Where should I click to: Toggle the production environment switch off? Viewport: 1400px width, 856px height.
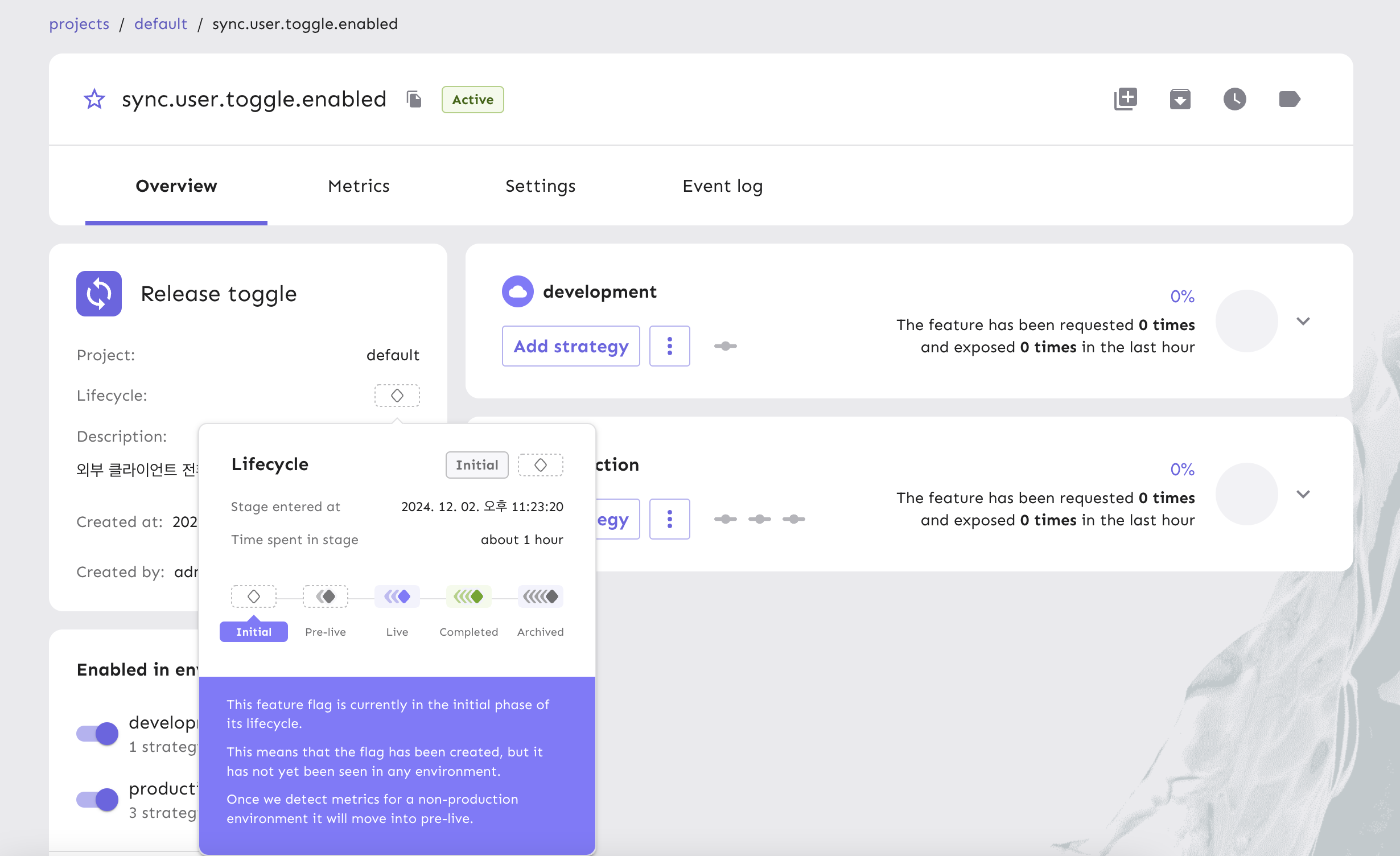pyautogui.click(x=97, y=800)
